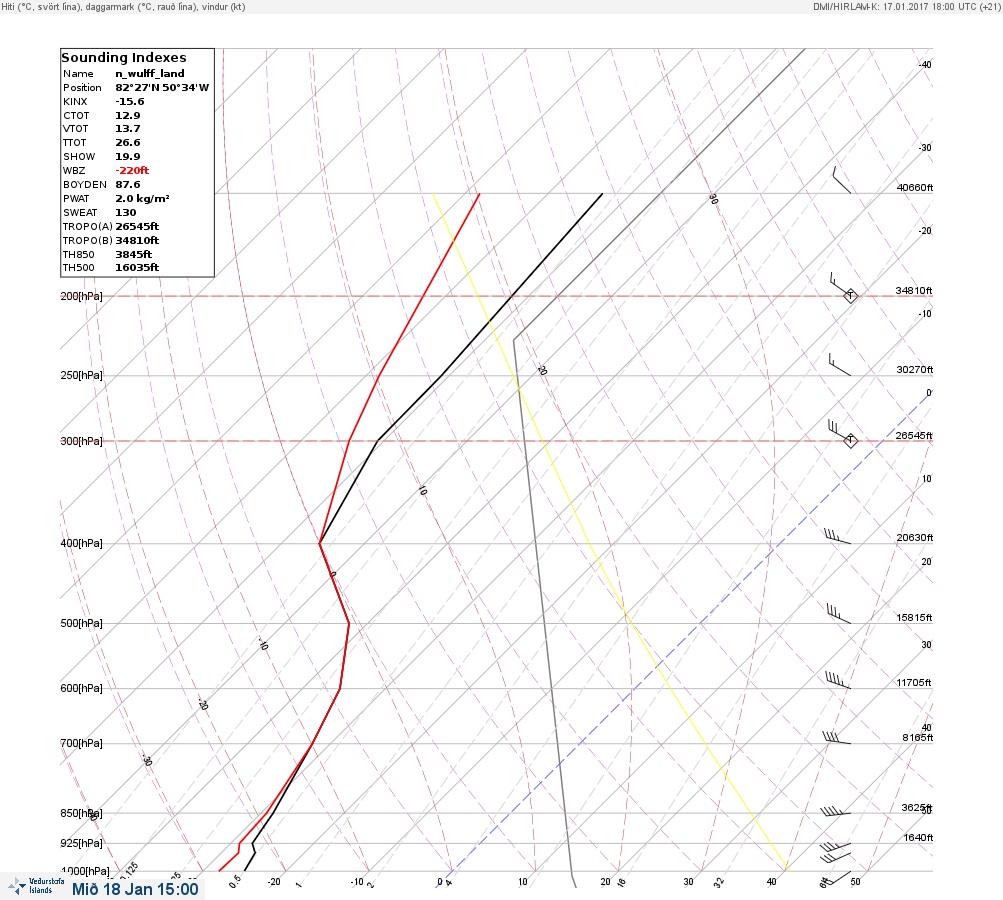Select station name 'n_wulff_land'

(150, 74)
